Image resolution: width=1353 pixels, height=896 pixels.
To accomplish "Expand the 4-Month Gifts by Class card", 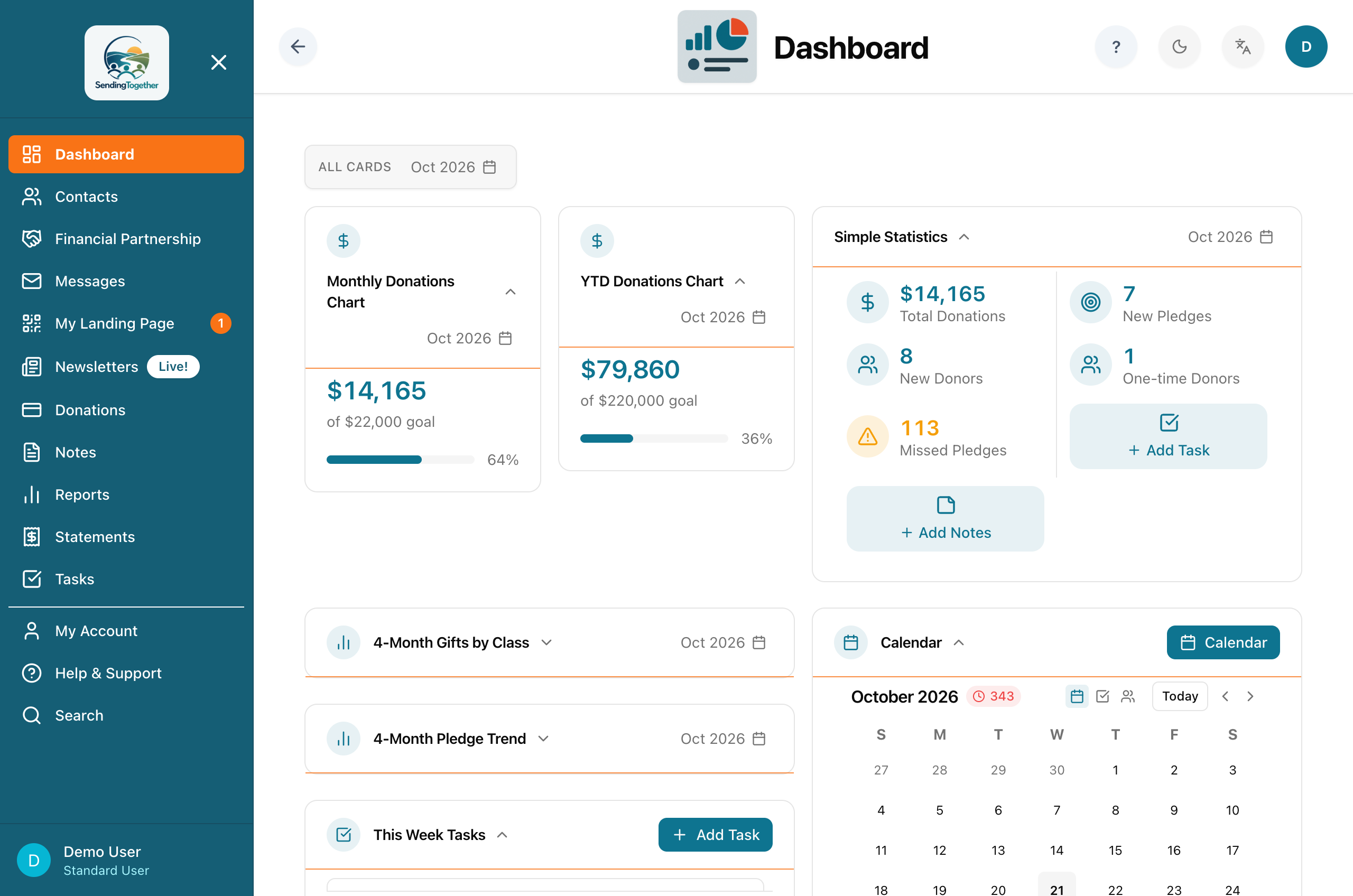I will tap(546, 642).
